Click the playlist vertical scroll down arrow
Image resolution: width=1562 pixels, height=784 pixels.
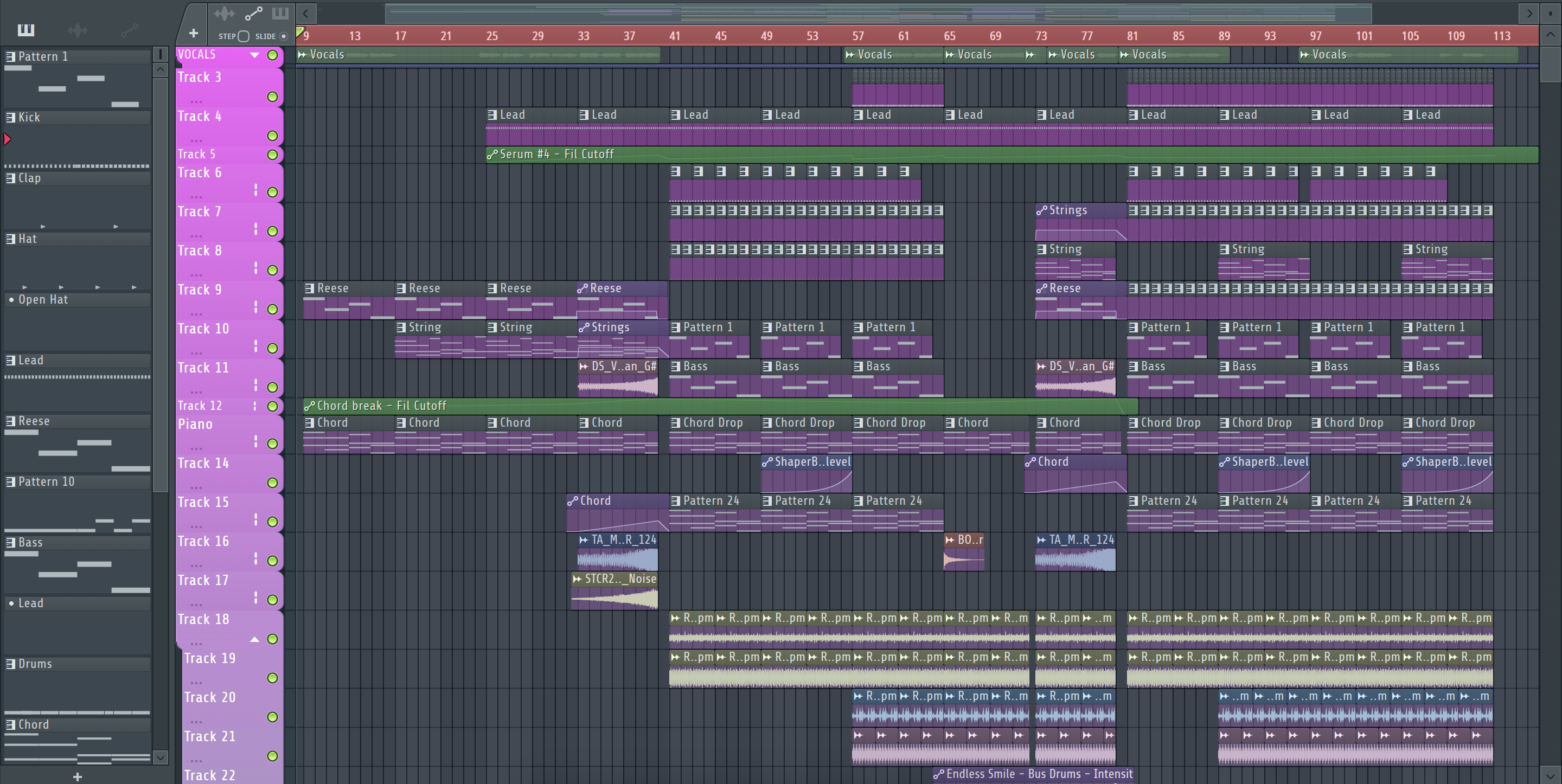pyautogui.click(x=1551, y=775)
